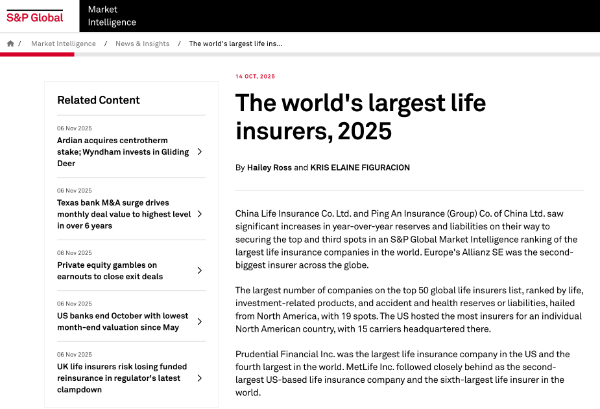The image size is (600, 409).
Task: Follow chevron beside UK life insurers article
Action: (200, 378)
